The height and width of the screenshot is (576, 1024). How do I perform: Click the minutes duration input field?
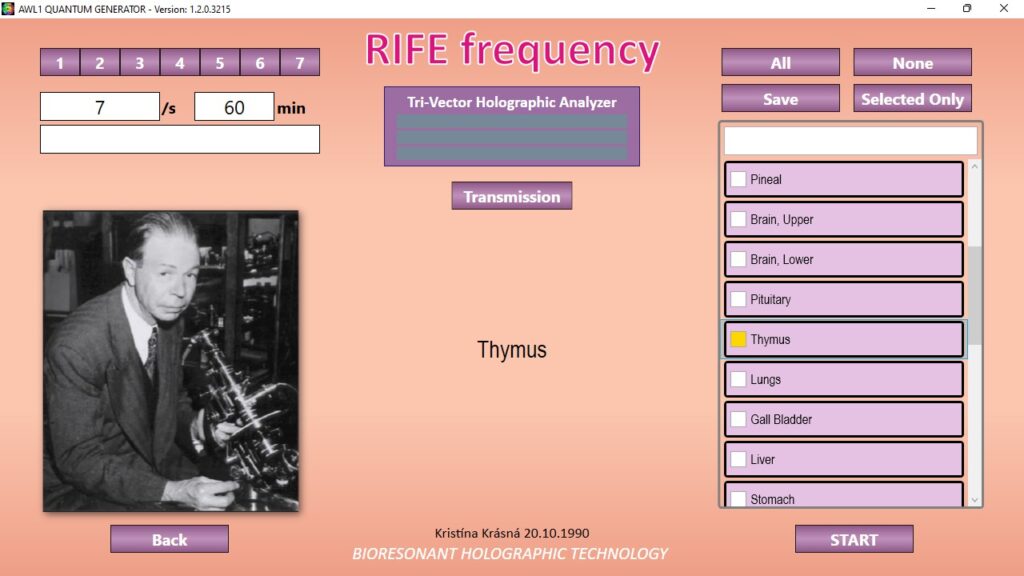(x=234, y=107)
